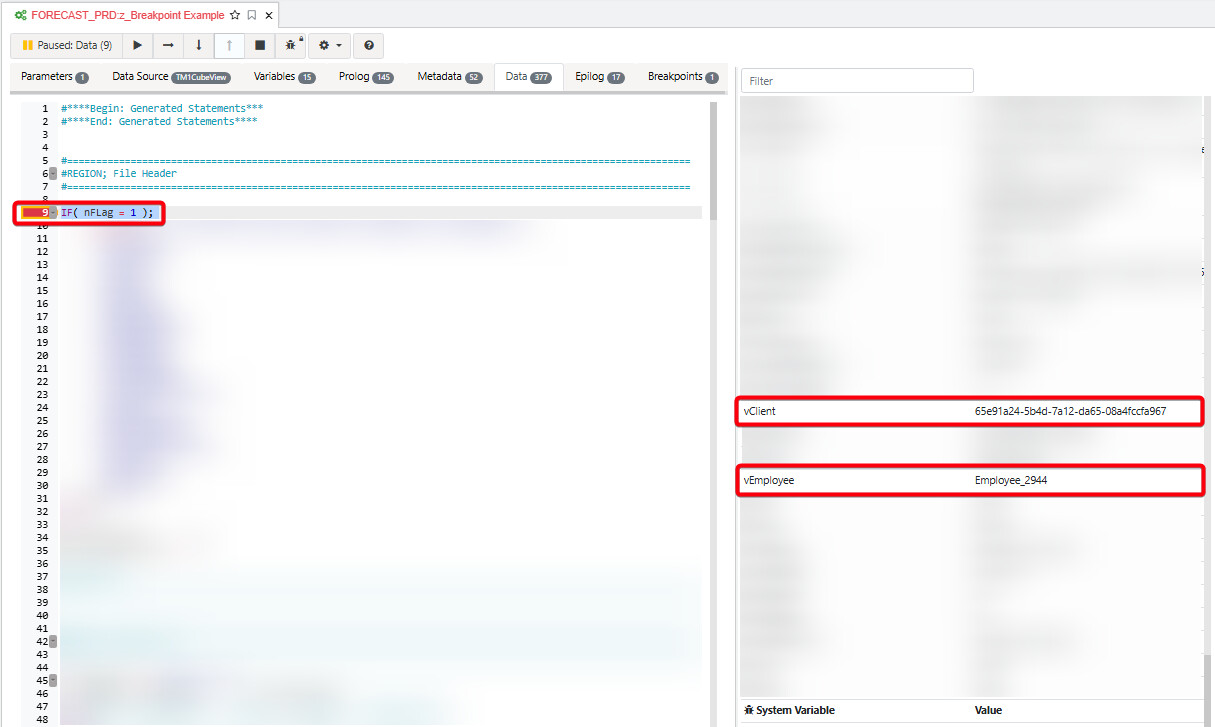Collapse the File Header region on line 6

tap(53, 174)
